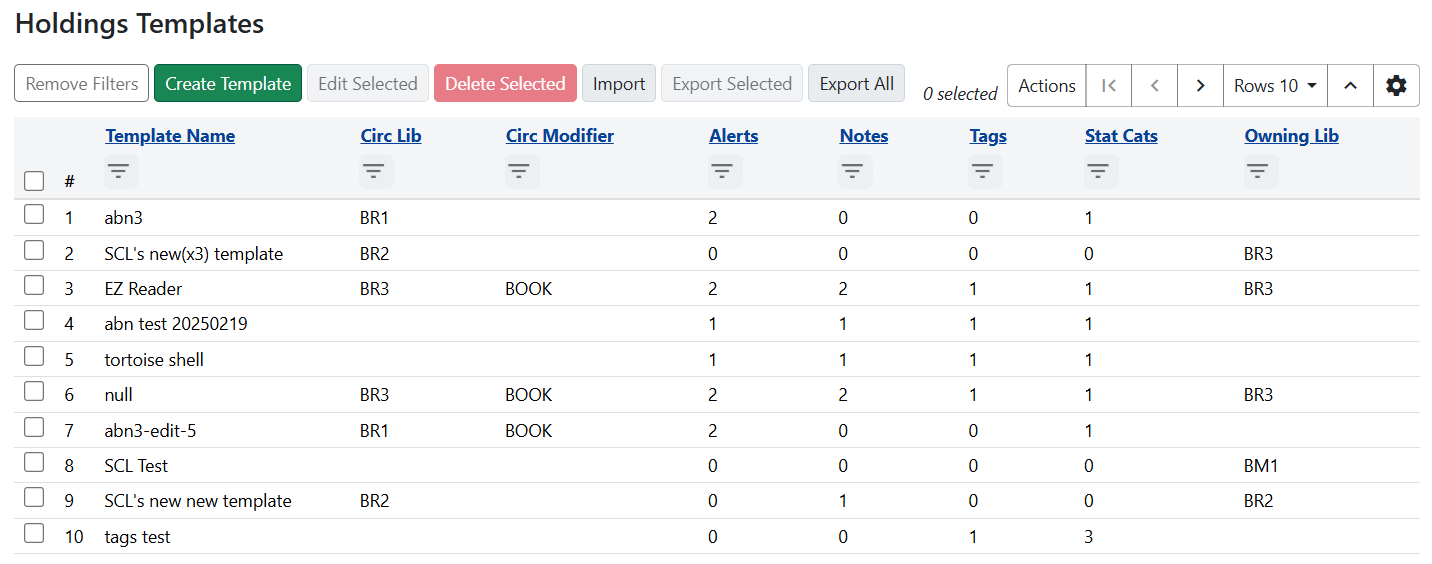Select the tortoise shell row checkbox

point(34,357)
